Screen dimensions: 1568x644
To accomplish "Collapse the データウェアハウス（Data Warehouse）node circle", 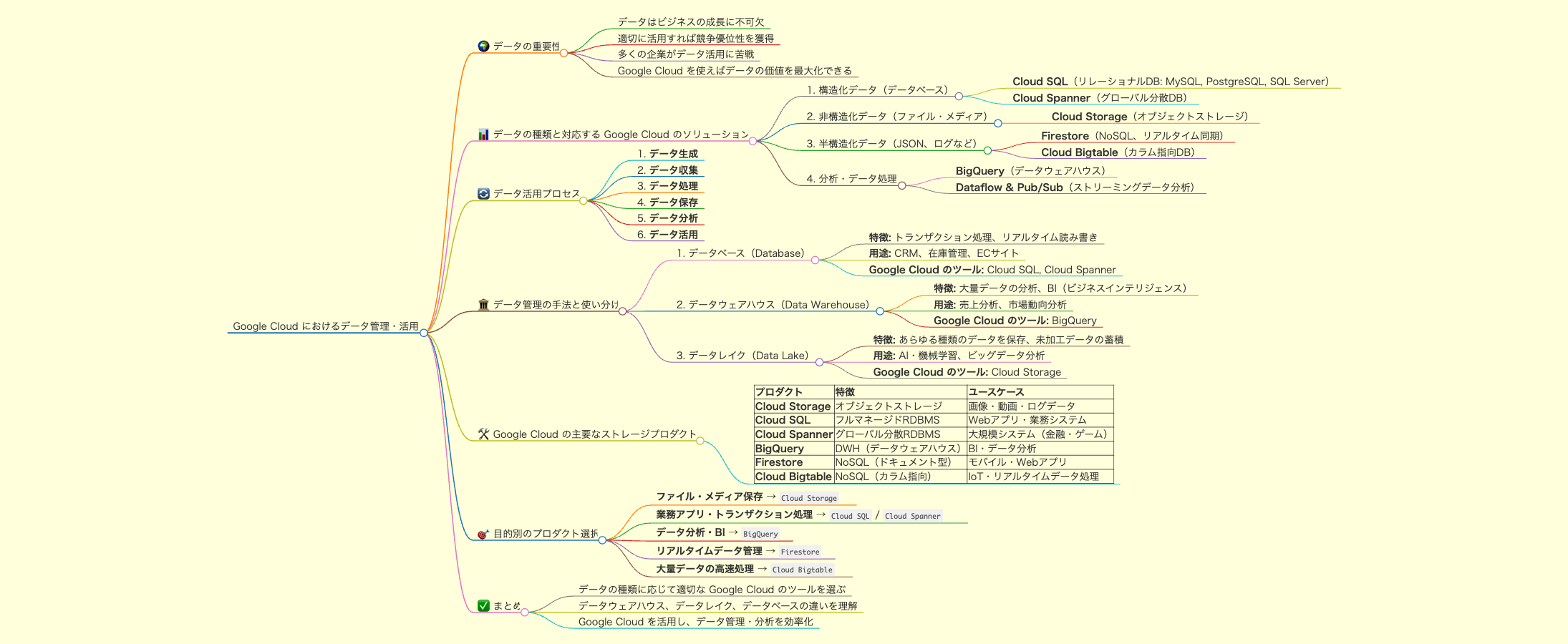I will coord(880,311).
